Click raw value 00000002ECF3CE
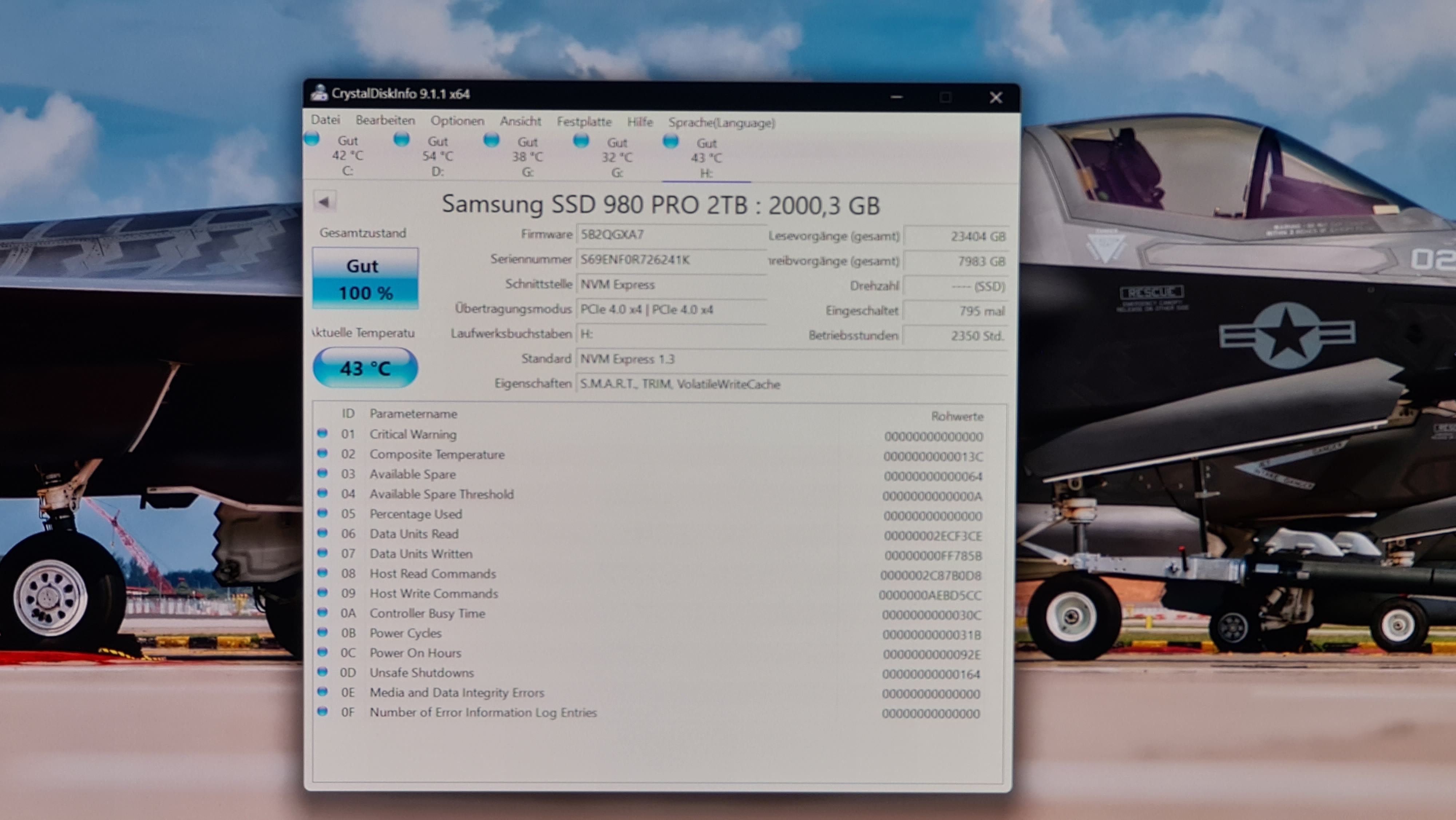1456x820 pixels. [933, 536]
